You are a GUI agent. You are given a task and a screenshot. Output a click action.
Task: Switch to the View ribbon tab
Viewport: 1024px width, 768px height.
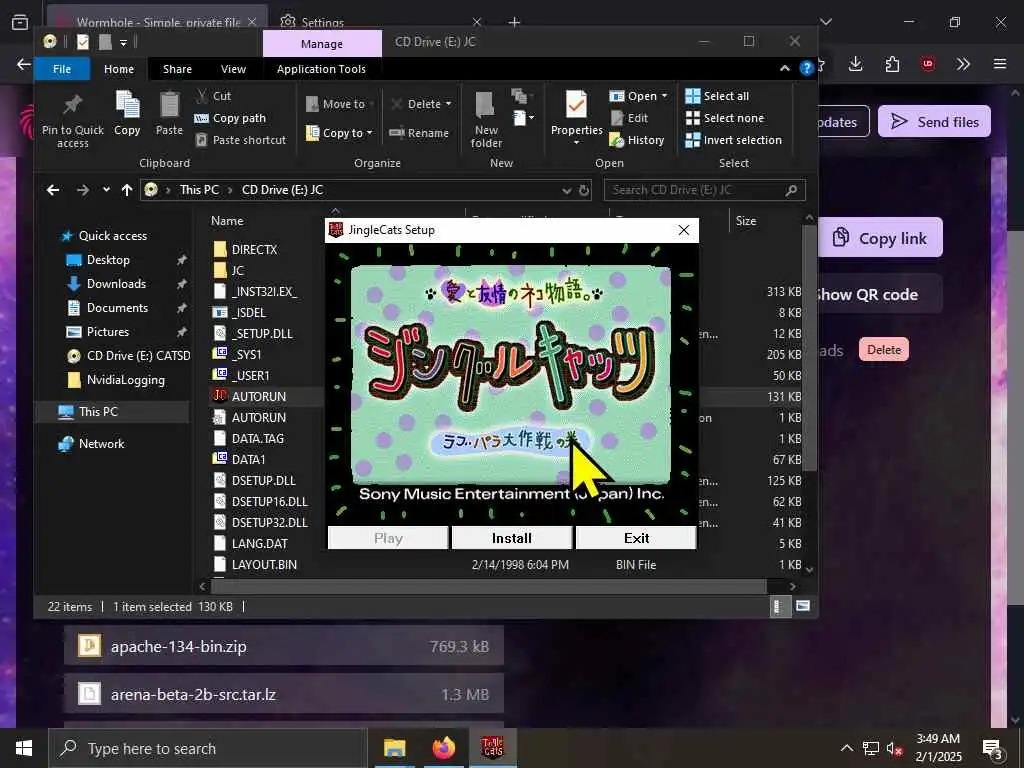(233, 69)
